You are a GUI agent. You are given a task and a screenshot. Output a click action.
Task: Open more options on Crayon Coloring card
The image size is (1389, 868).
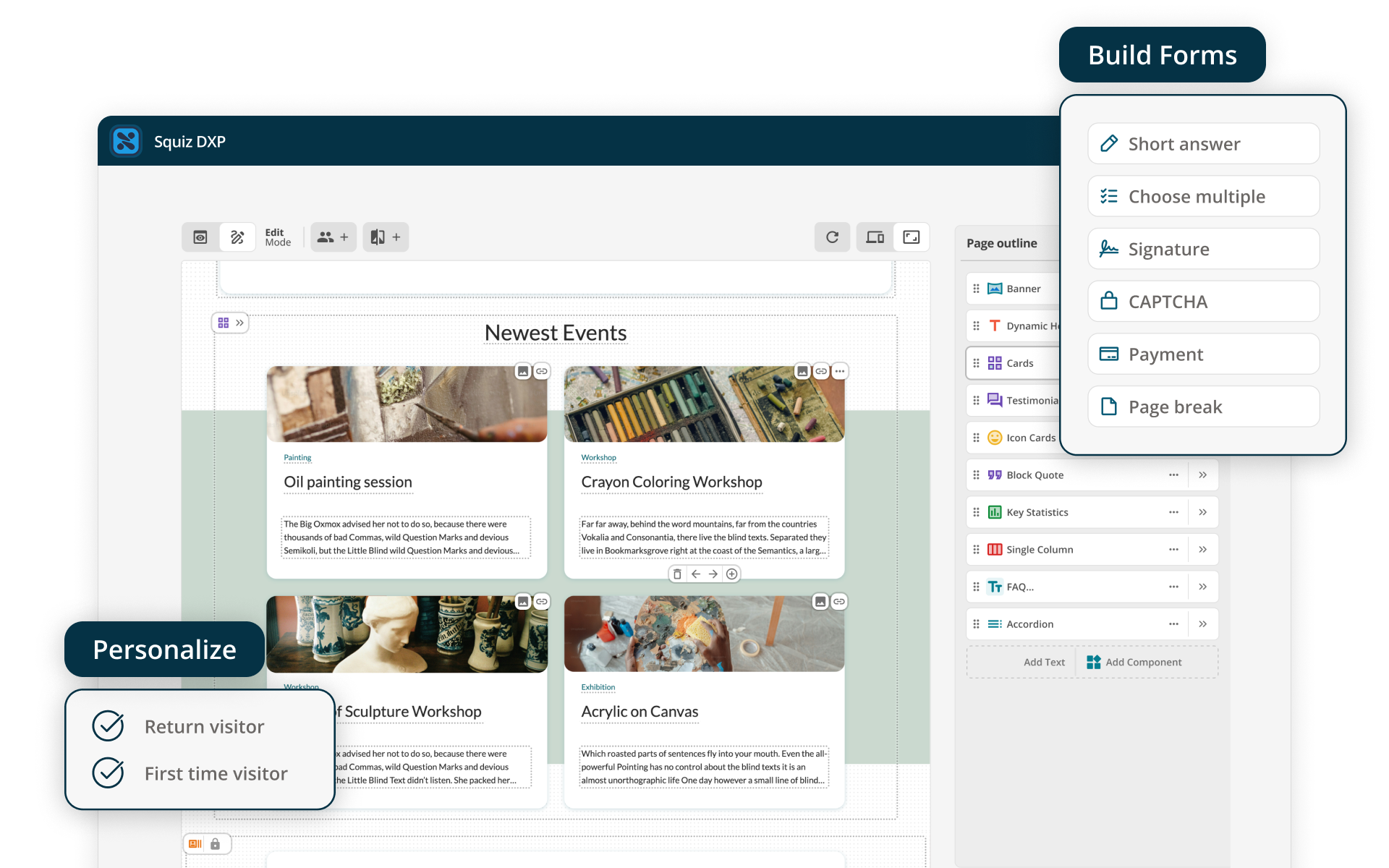pyautogui.click(x=840, y=371)
